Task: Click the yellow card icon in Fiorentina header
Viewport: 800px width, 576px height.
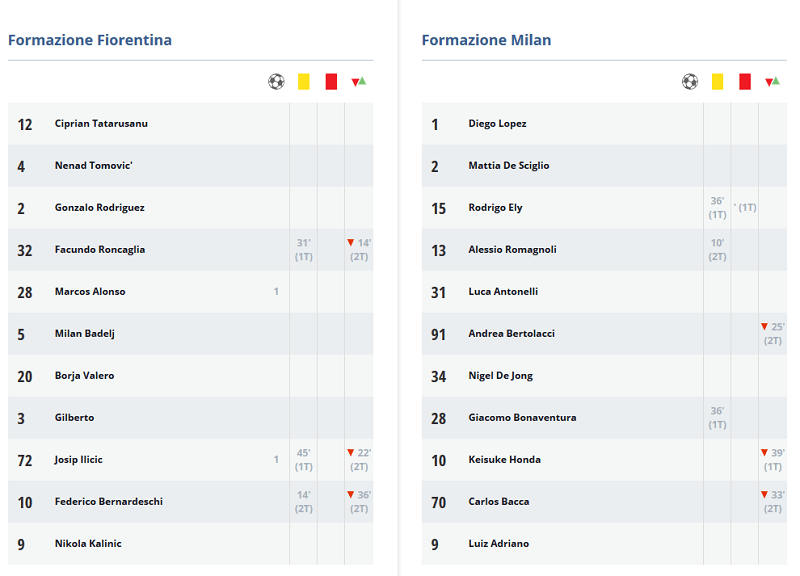Action: click(304, 82)
